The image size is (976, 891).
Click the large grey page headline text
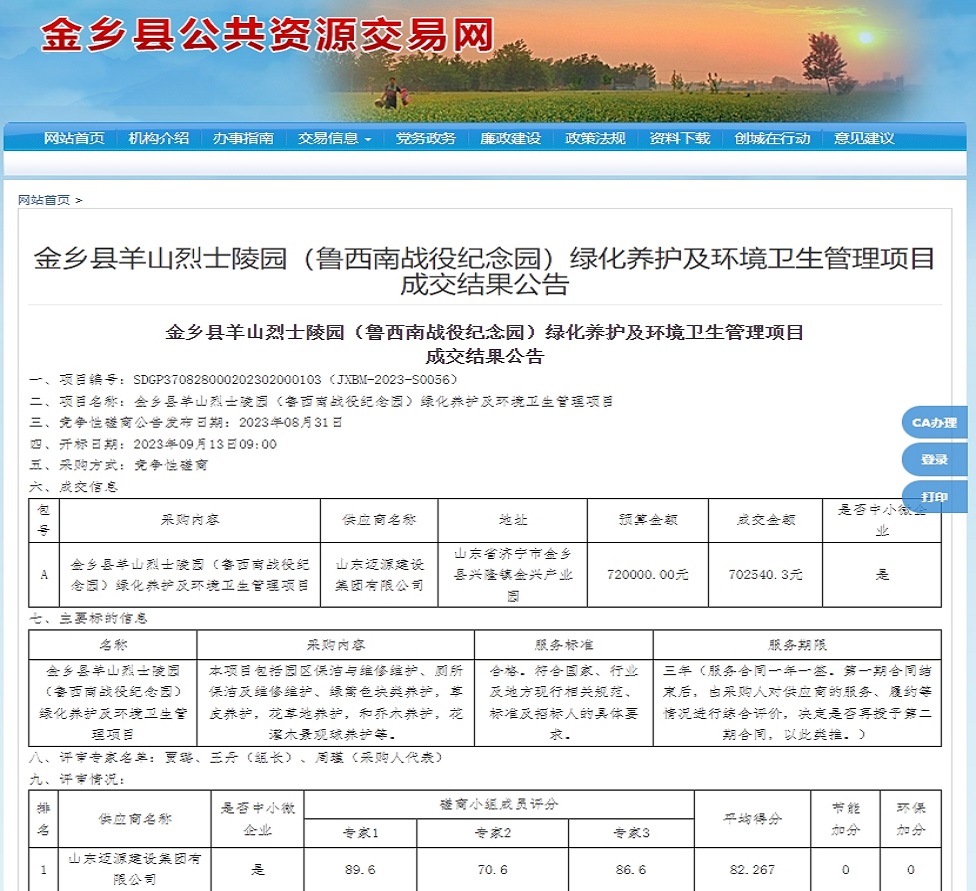(x=484, y=271)
